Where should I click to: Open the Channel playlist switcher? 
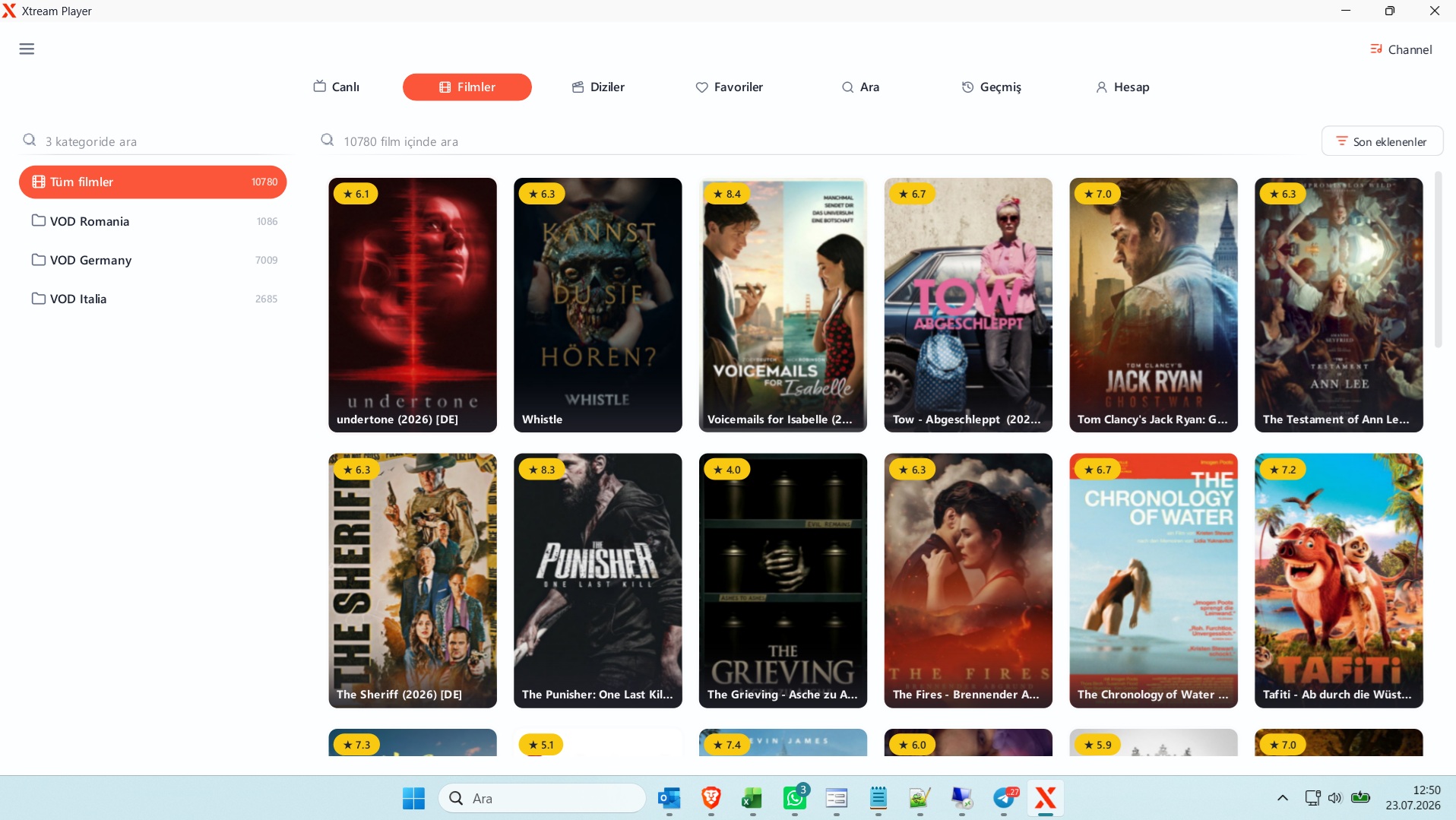pos(1401,49)
